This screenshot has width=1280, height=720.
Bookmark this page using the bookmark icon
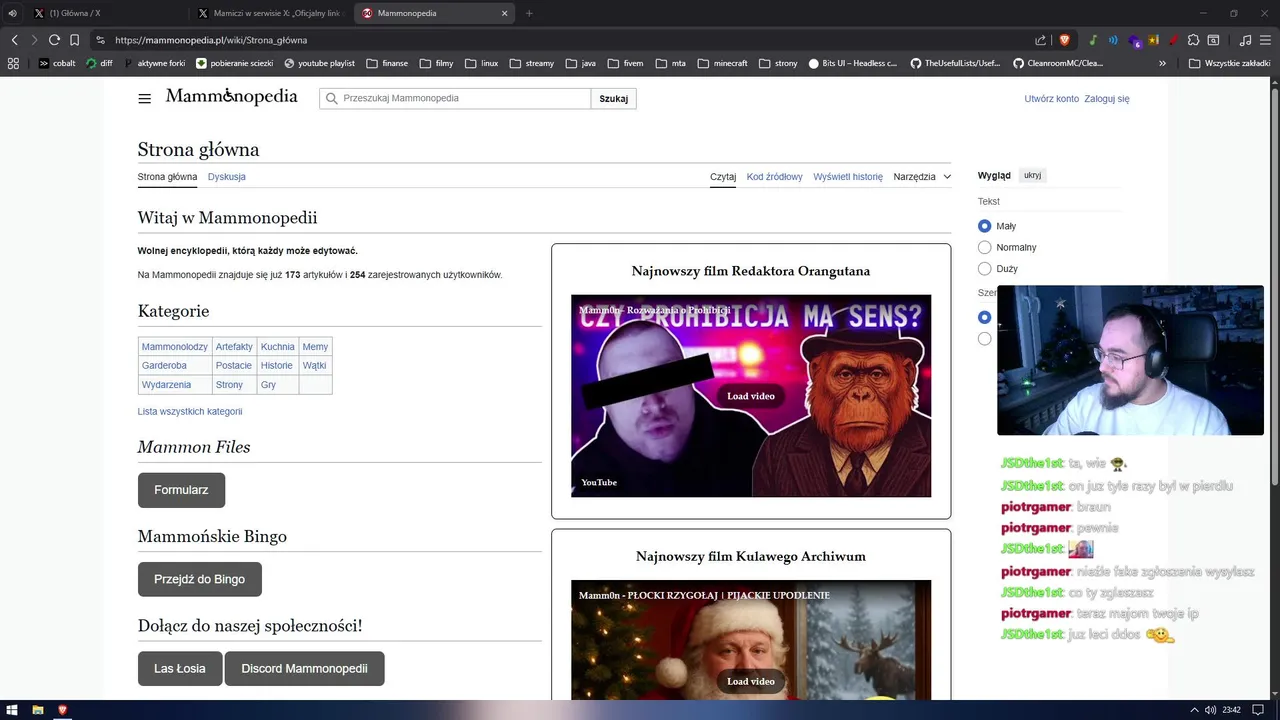(74, 40)
